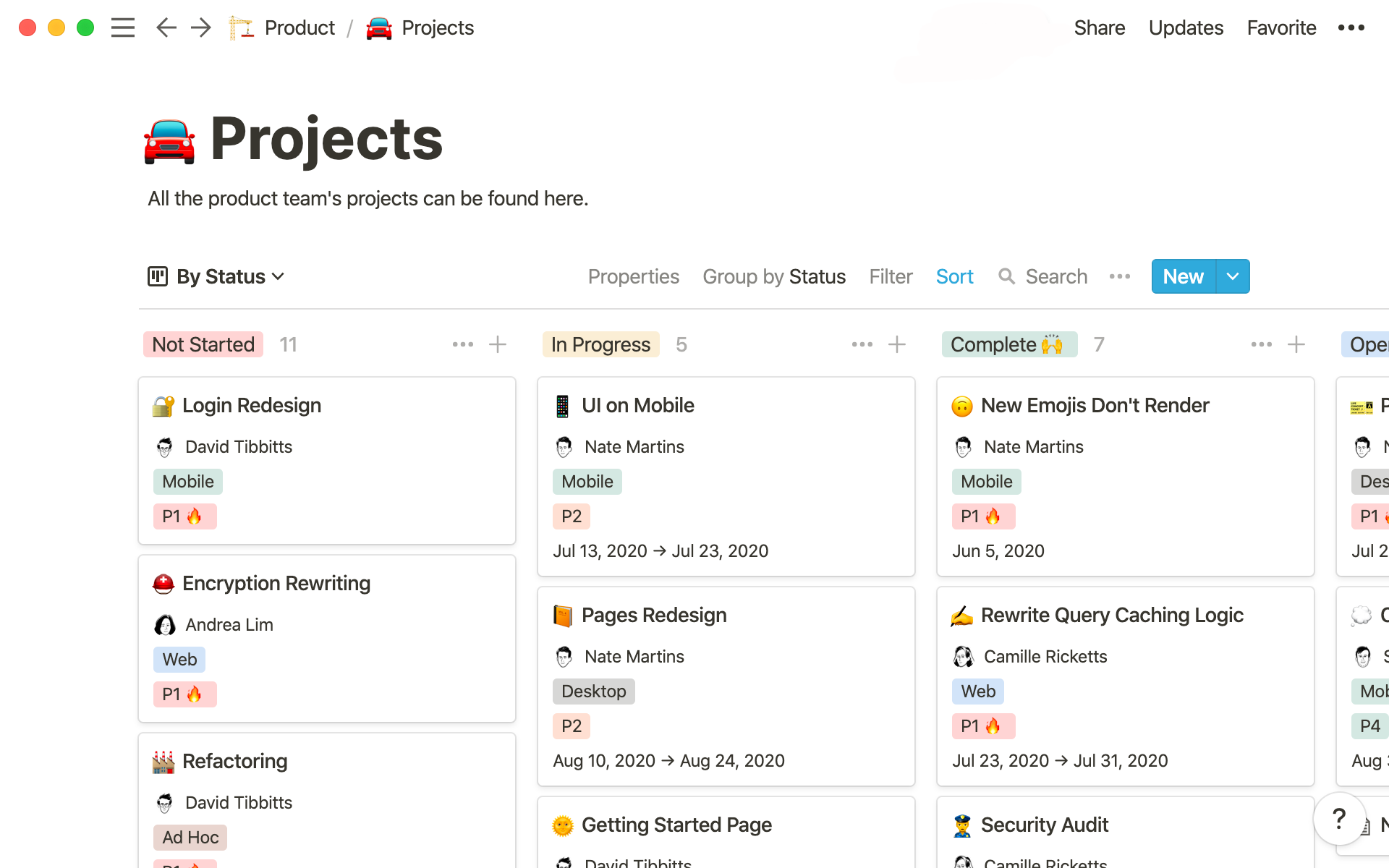Open the Properties panel icon
This screenshot has height=868, width=1389.
(x=633, y=277)
